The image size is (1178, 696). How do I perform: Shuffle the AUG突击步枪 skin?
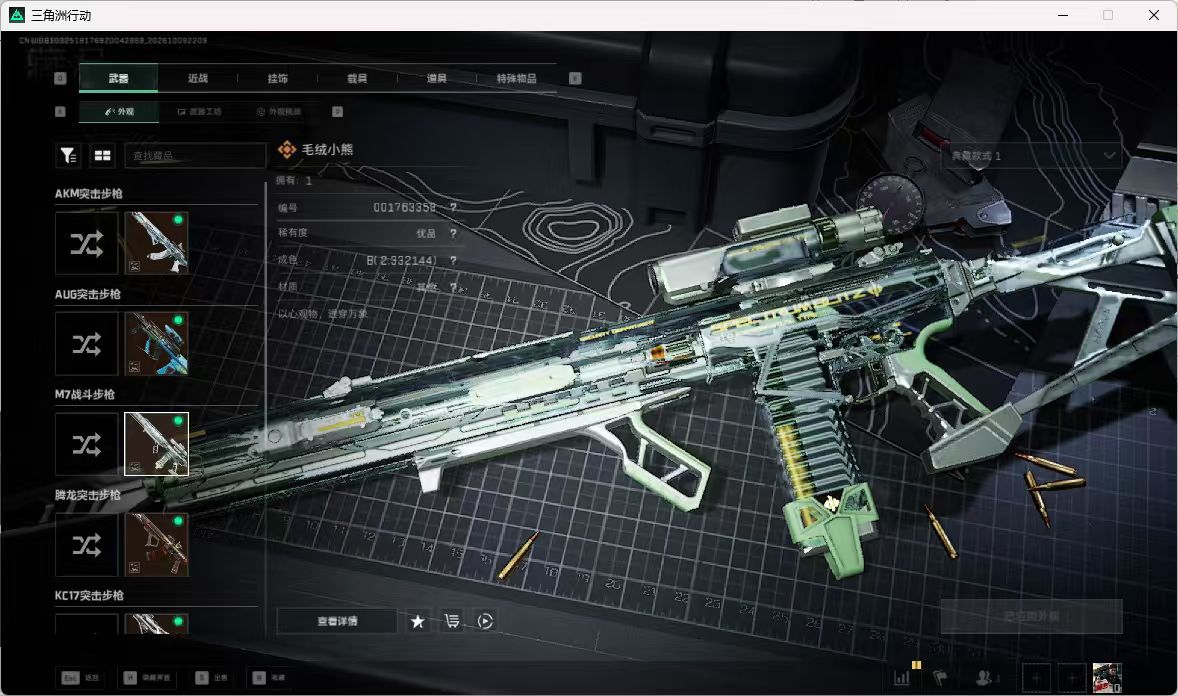click(86, 343)
